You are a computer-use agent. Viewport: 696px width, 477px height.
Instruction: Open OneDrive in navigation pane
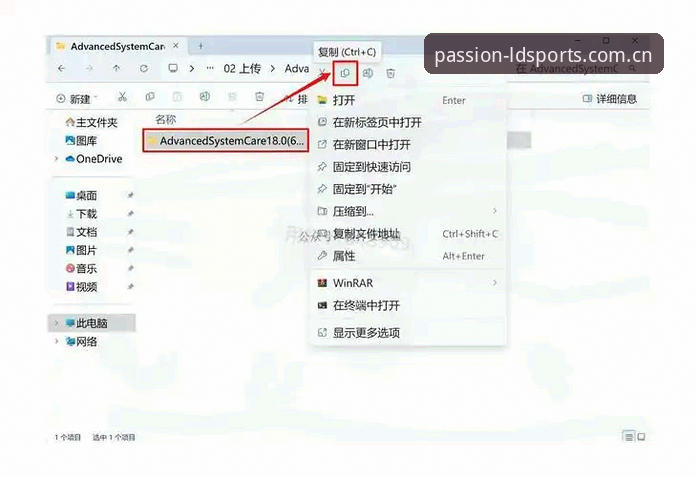pos(94,159)
